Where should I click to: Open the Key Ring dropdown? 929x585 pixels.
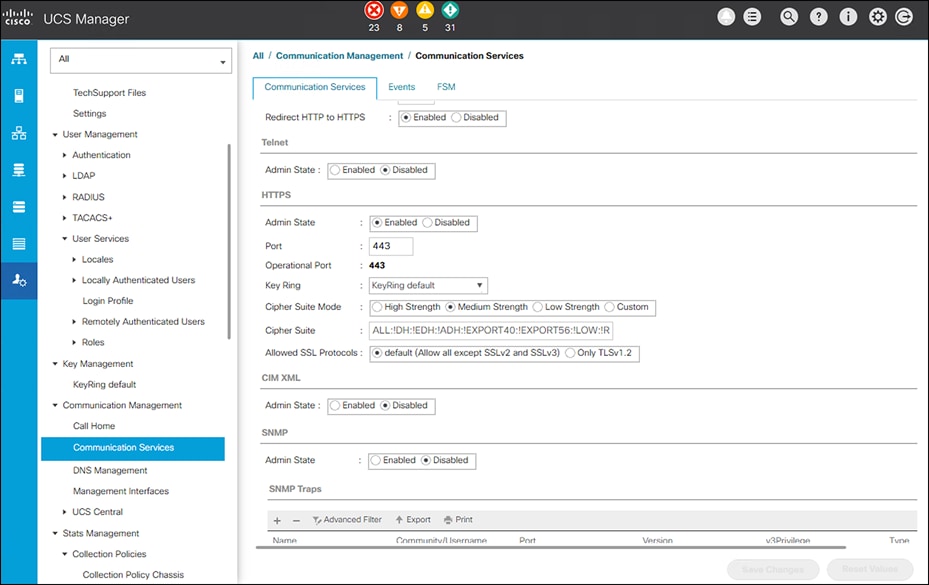point(428,286)
